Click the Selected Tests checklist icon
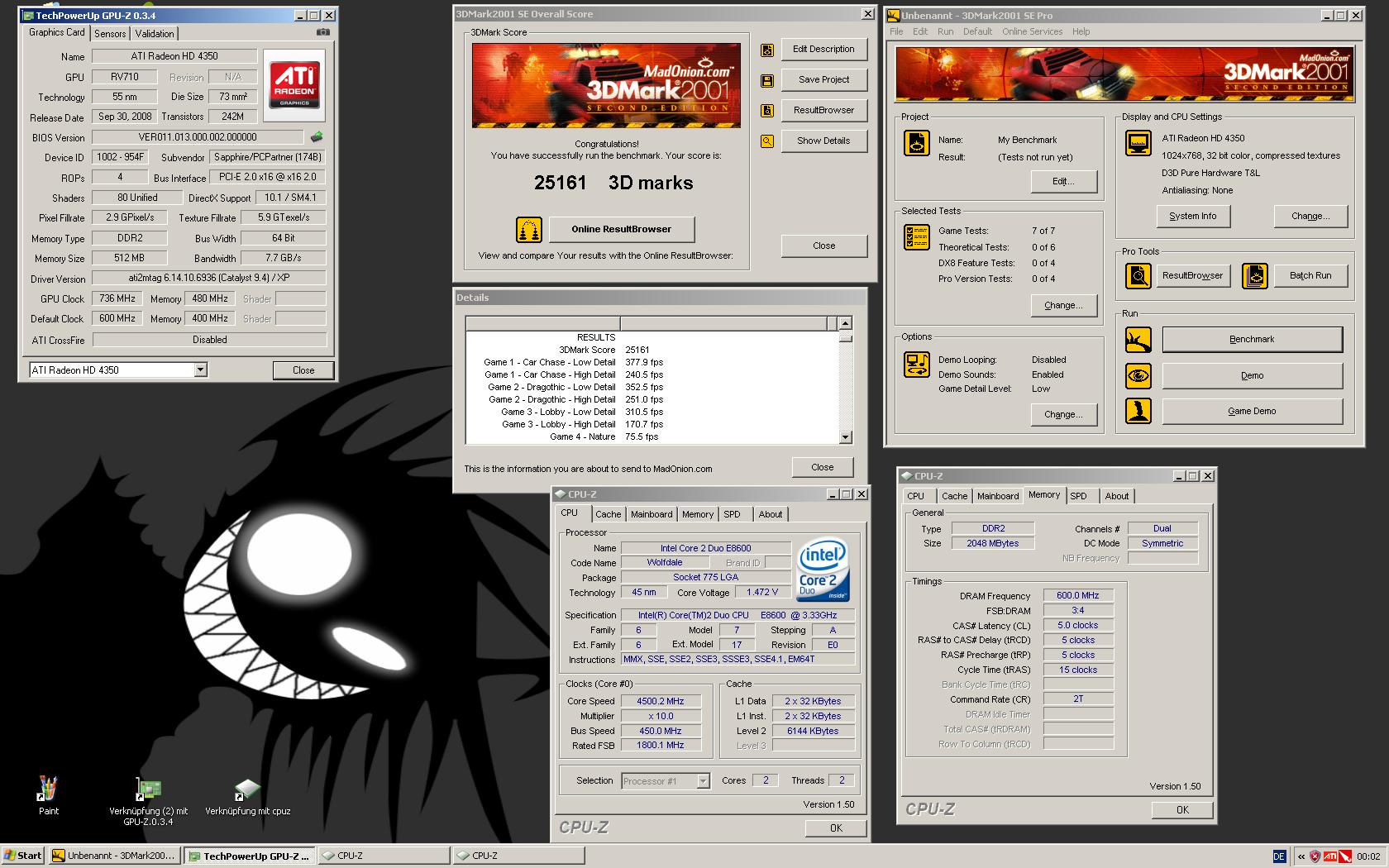The height and width of the screenshot is (868, 1389). pos(917,237)
